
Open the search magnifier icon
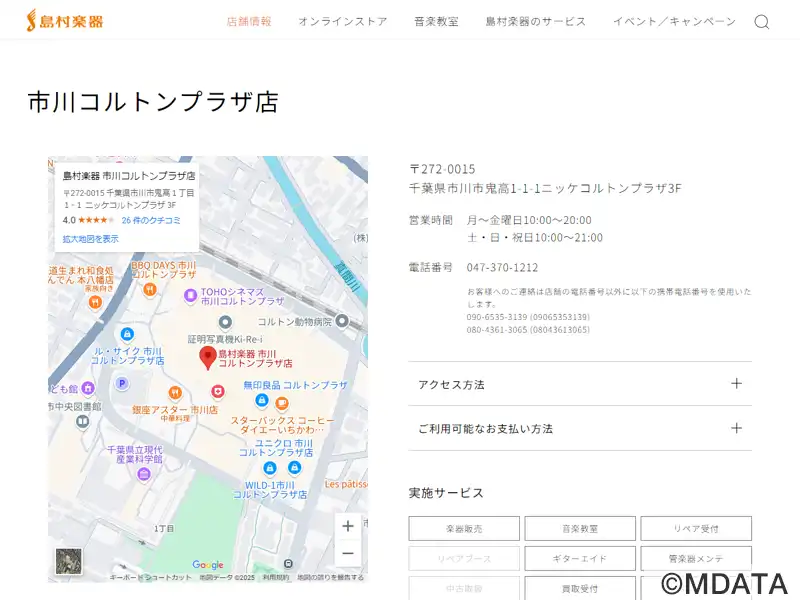(x=762, y=22)
